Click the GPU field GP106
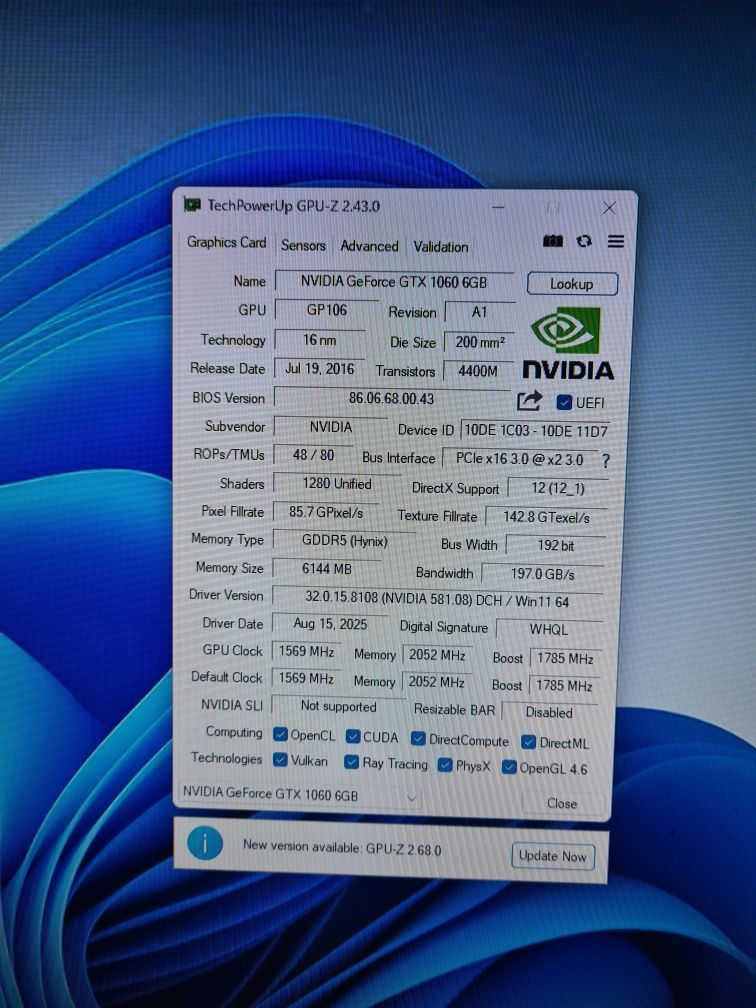This screenshot has width=756, height=1008. tap(327, 310)
